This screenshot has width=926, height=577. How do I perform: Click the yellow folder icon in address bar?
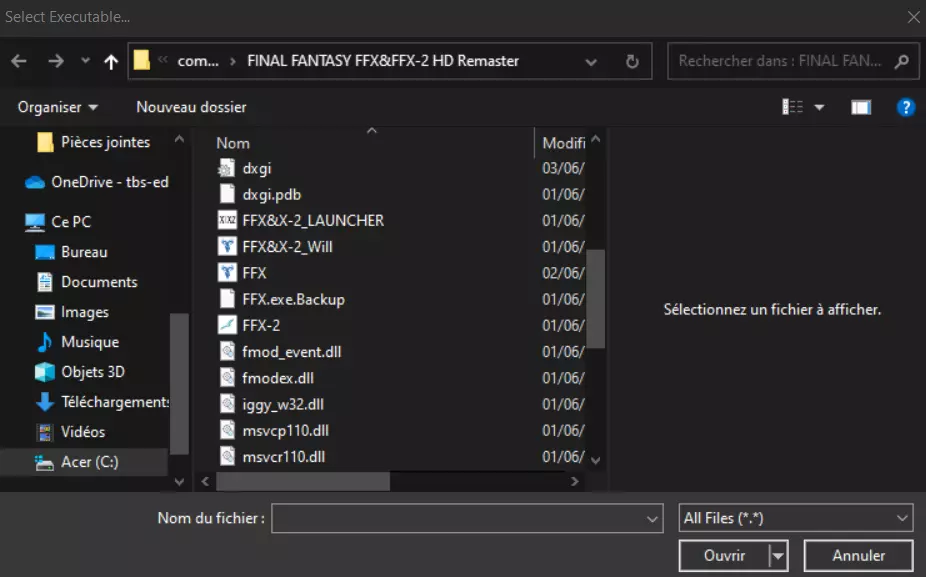click(x=142, y=60)
